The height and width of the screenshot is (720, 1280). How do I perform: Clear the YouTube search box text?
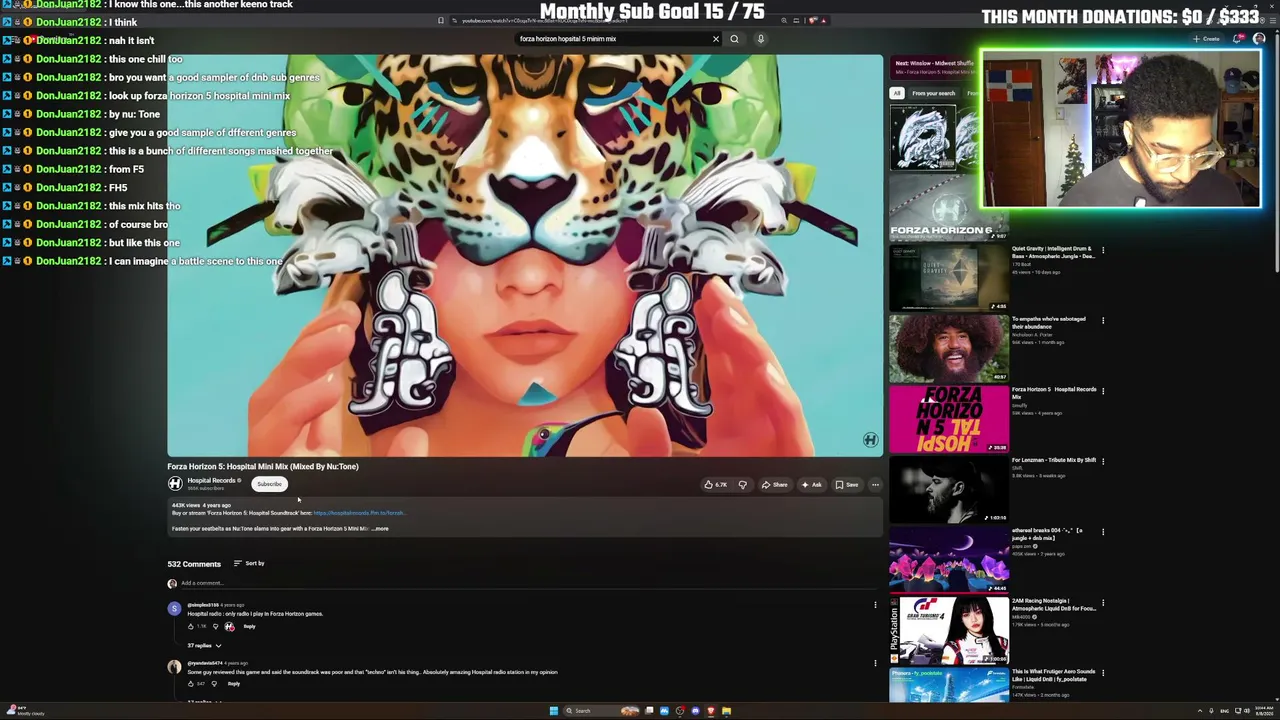click(716, 39)
